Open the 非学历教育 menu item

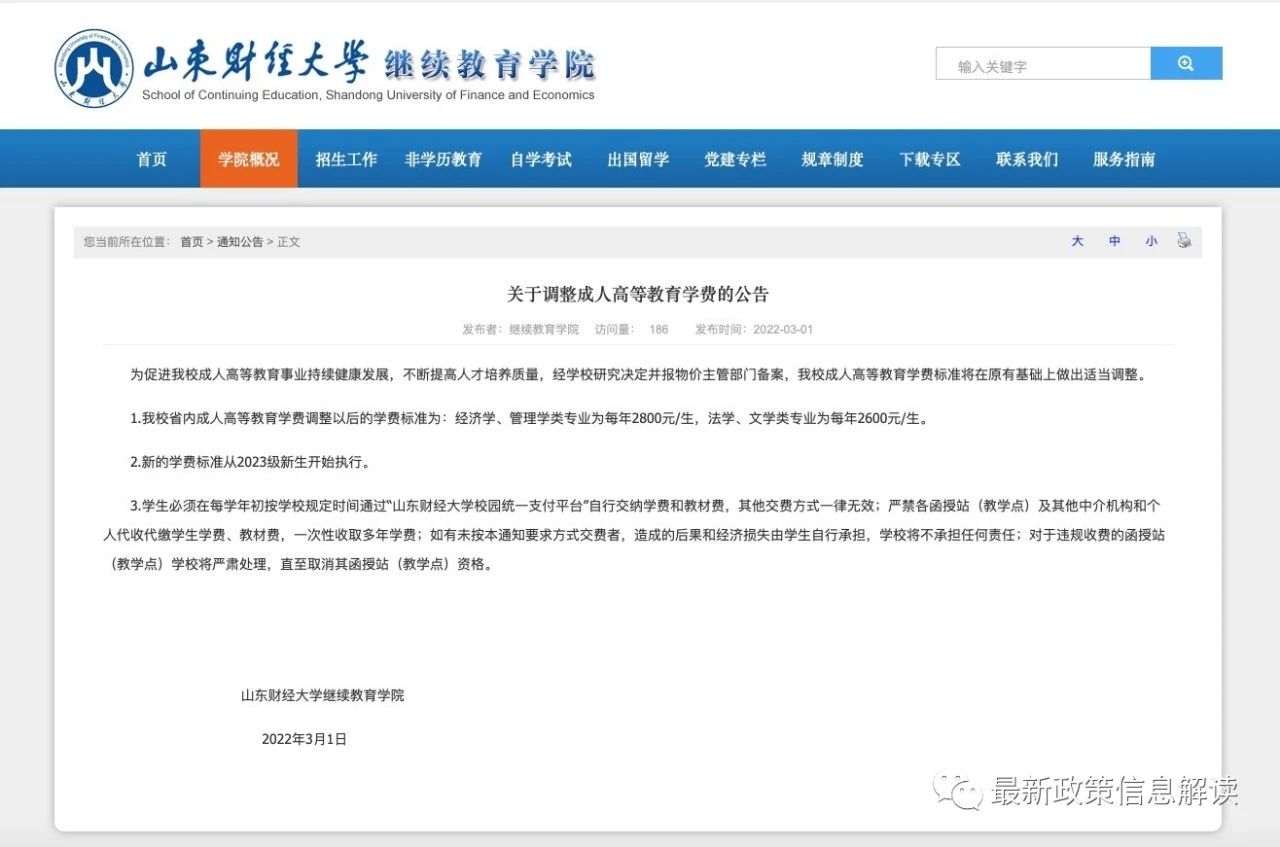443,159
